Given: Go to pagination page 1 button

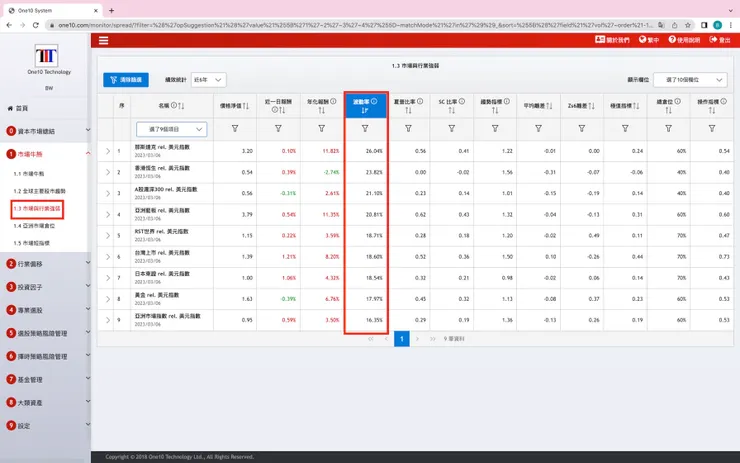Looking at the screenshot, I should click(x=402, y=339).
